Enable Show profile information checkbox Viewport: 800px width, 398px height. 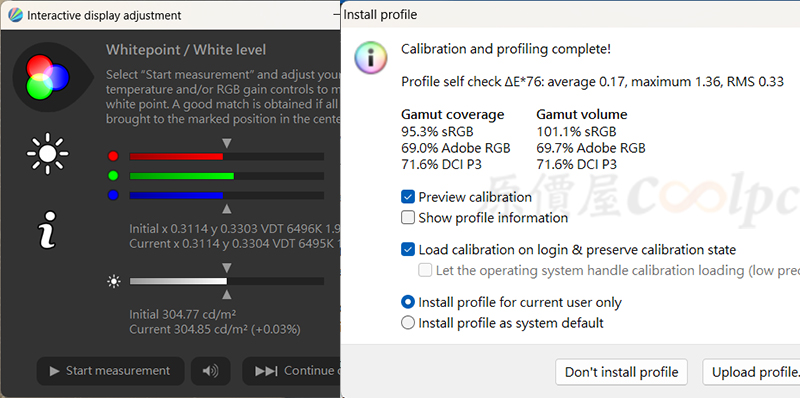[408, 218]
